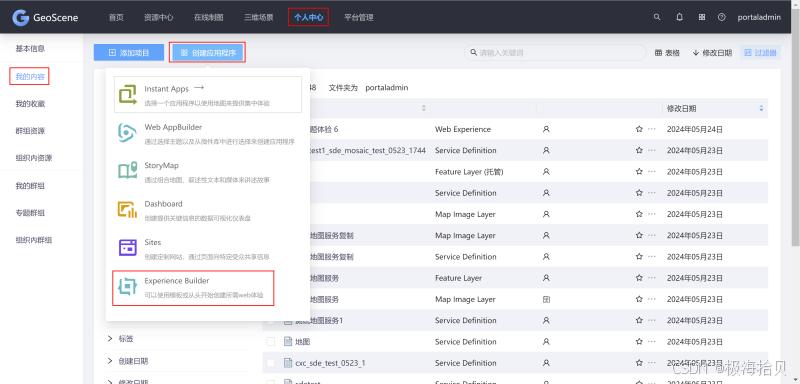Toggle the 过滤器 filter panel button
The height and width of the screenshot is (384, 800).
(760, 53)
